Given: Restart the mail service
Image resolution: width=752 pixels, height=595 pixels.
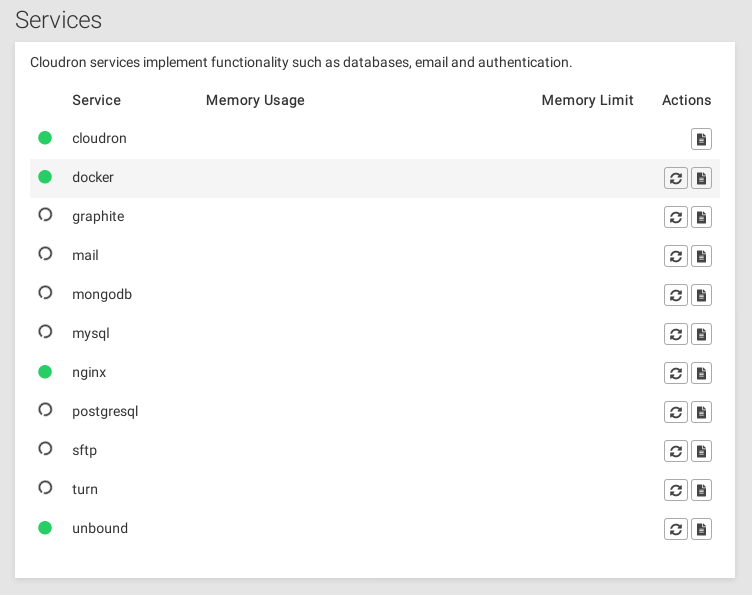Looking at the screenshot, I should (x=676, y=256).
